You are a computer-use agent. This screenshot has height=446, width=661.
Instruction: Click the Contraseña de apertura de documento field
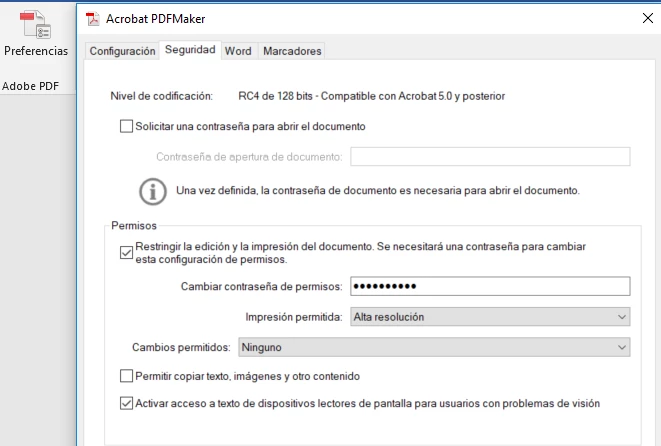click(x=490, y=157)
